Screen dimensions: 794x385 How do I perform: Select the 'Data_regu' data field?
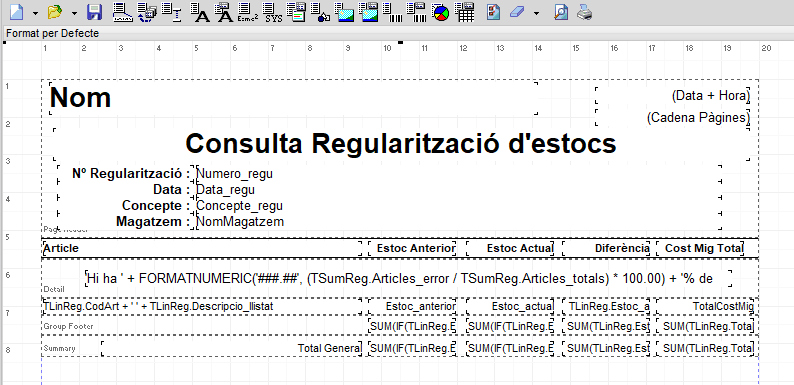(x=458, y=190)
